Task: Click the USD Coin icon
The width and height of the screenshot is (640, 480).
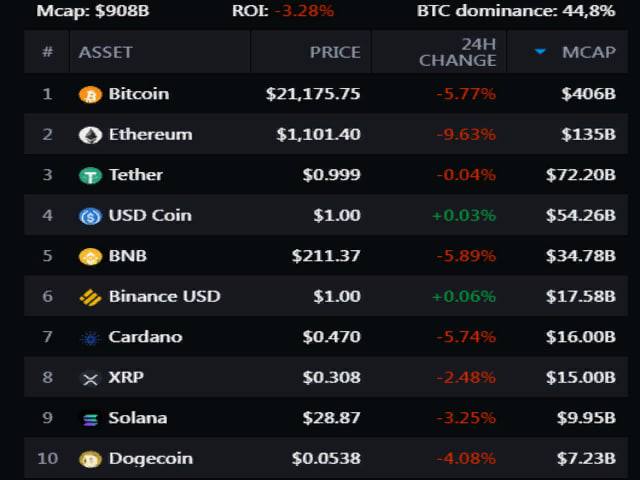Action: (90, 216)
